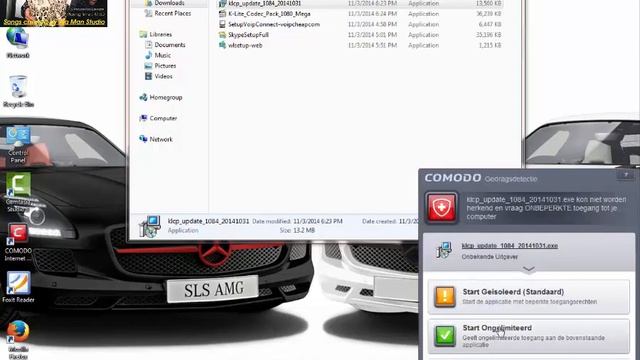640x360 pixels.
Task: Click the help button on COMODO alert
Action: pyautogui.click(x=625, y=175)
